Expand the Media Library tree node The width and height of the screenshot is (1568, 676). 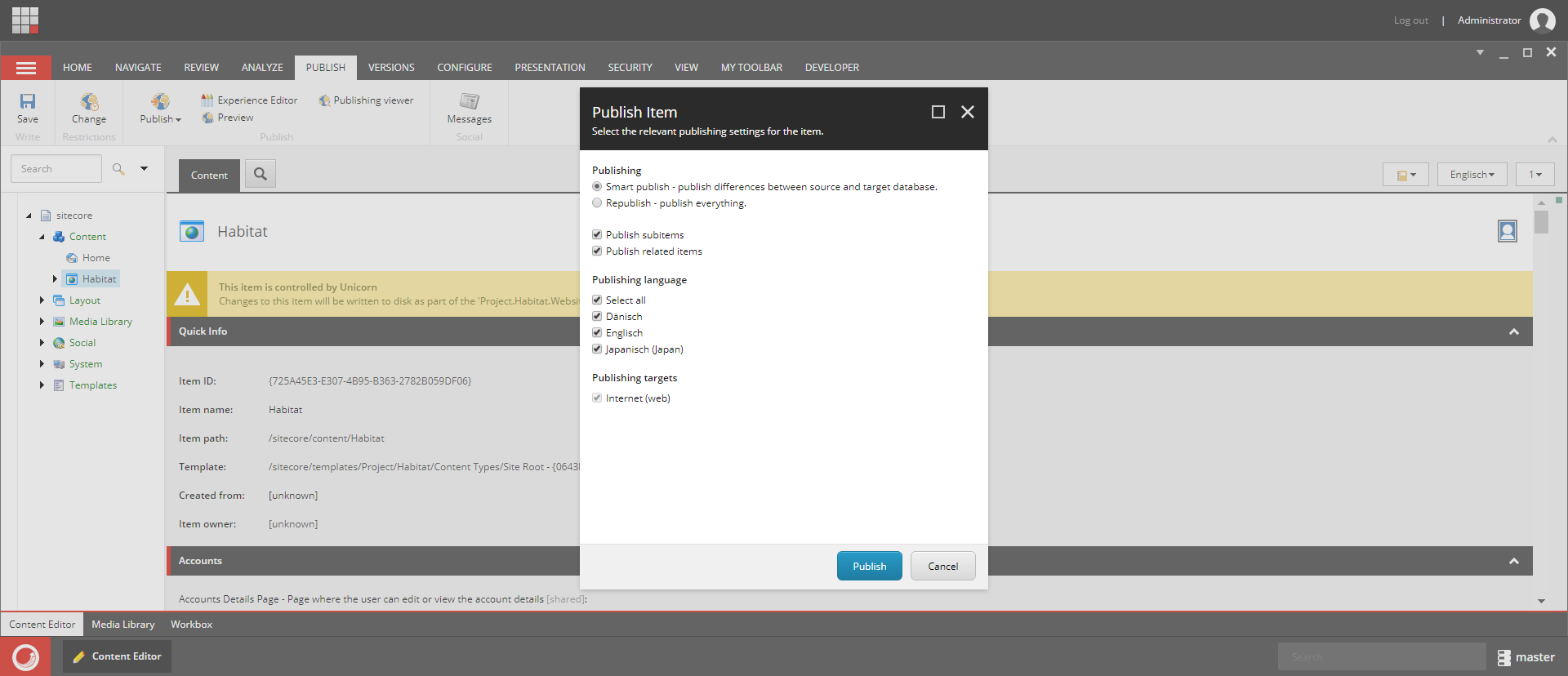[42, 322]
